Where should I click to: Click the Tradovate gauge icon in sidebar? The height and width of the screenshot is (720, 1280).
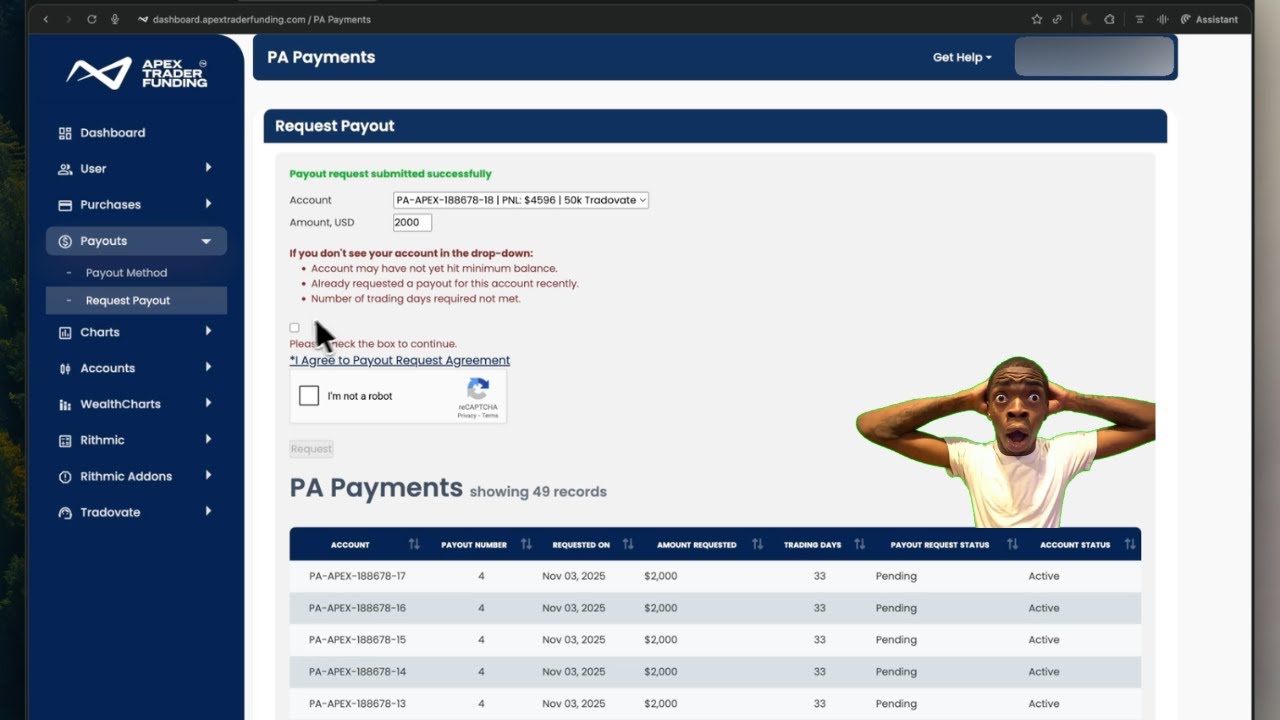point(65,513)
